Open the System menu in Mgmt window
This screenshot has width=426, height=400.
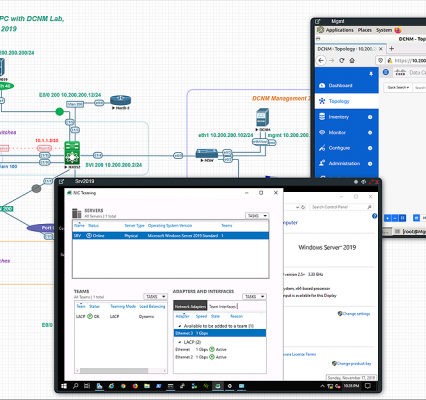click(384, 30)
